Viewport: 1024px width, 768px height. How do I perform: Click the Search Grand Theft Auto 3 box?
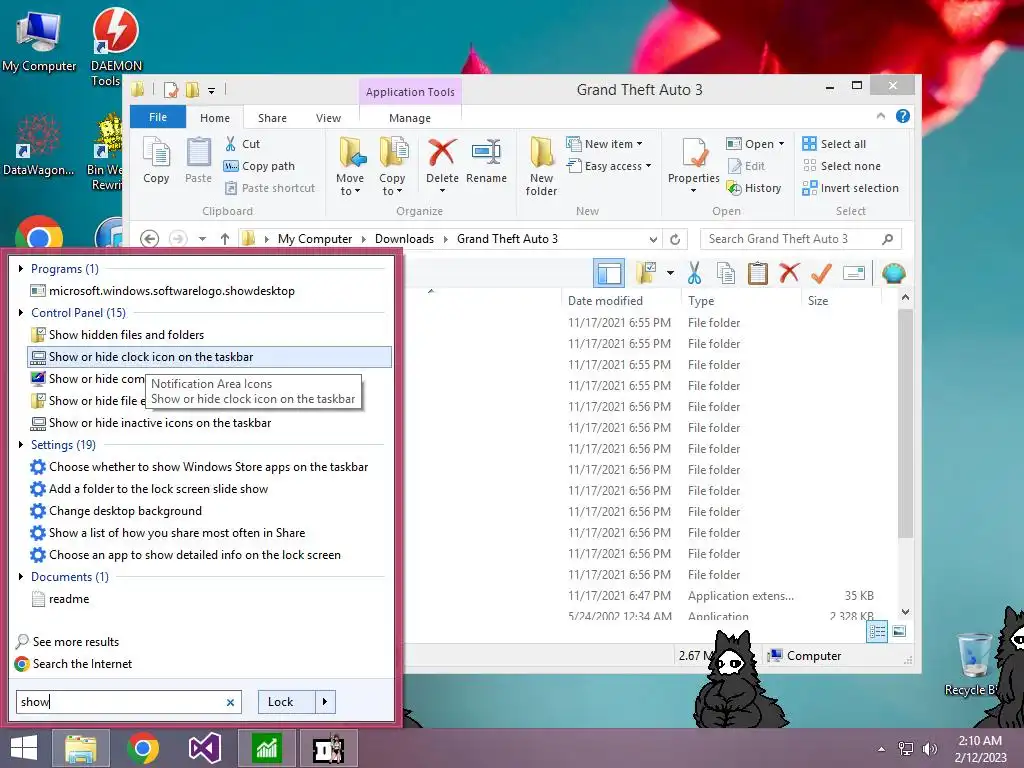(801, 239)
